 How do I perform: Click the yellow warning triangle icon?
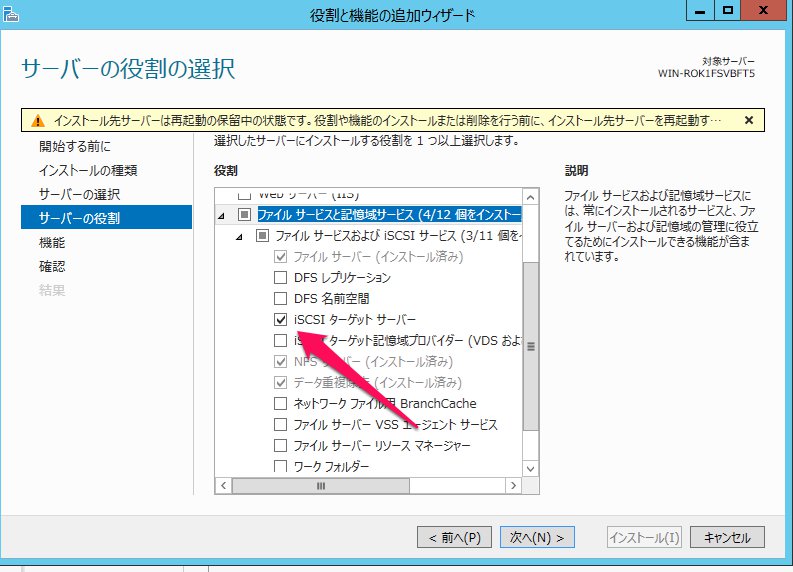pos(35,120)
